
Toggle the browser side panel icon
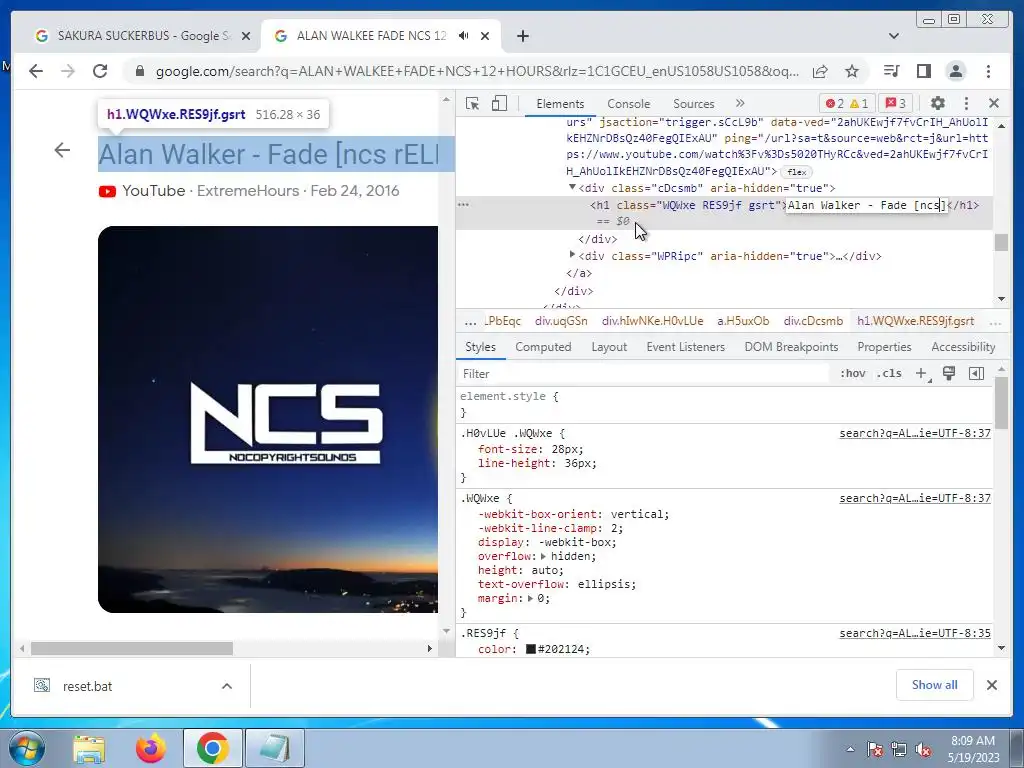(x=923, y=71)
